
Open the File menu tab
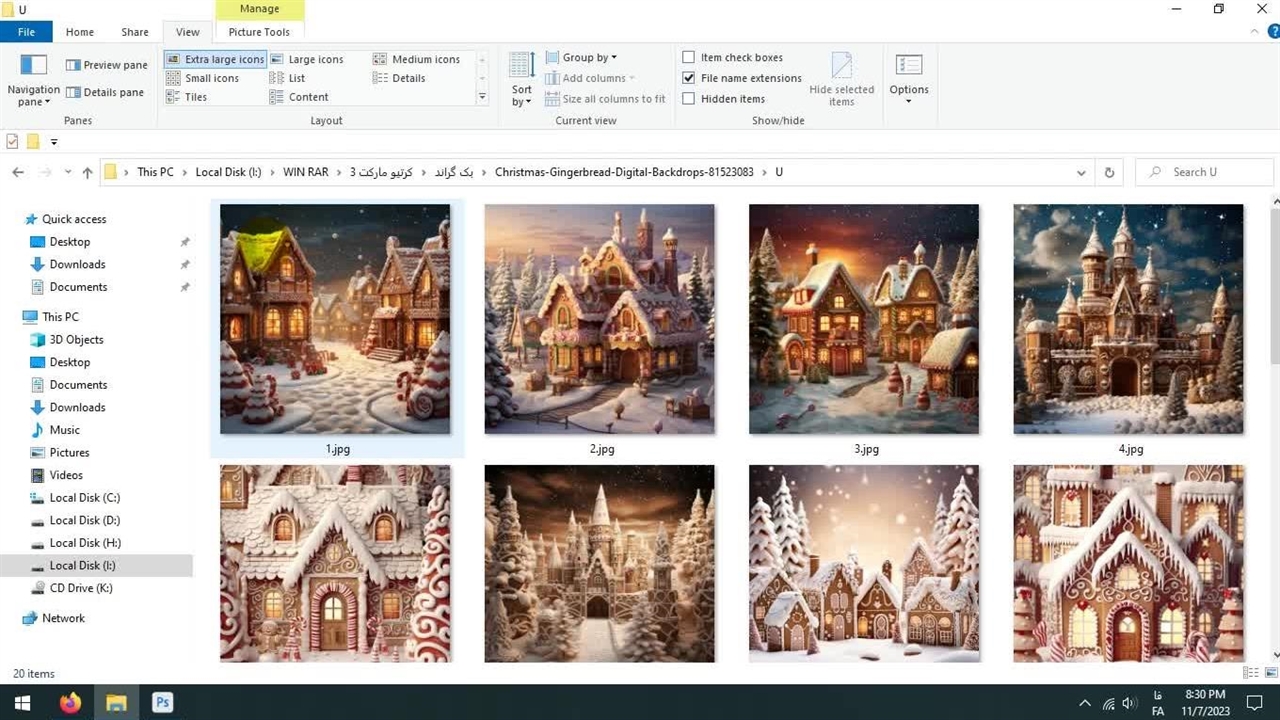26,32
